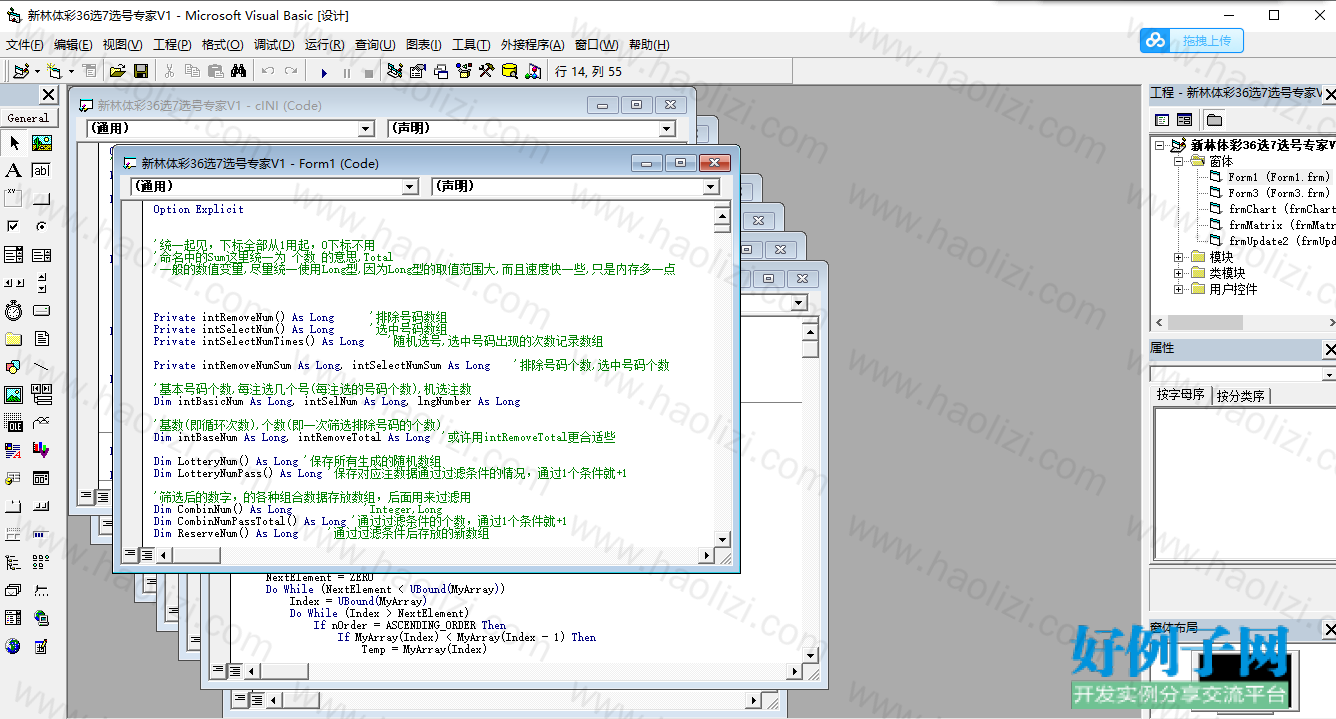The width and height of the screenshot is (1336, 719).
Task: Click the Save Project floppy disk icon
Action: (141, 71)
